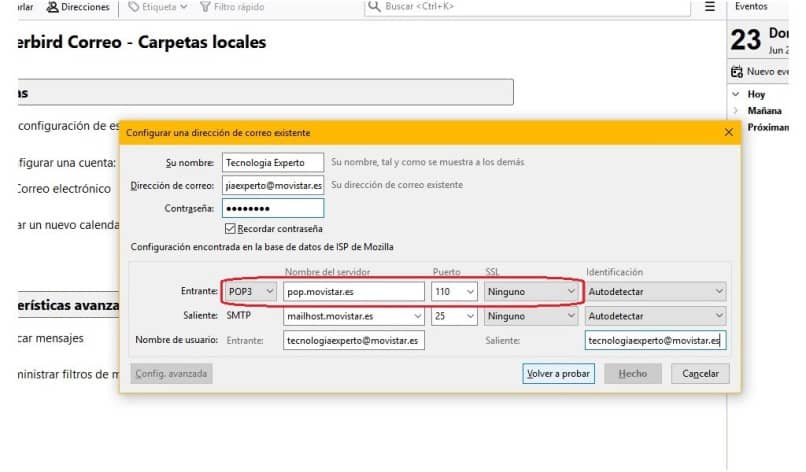The height and width of the screenshot is (472, 806).
Task: Click the Hecho button
Action: point(633,374)
